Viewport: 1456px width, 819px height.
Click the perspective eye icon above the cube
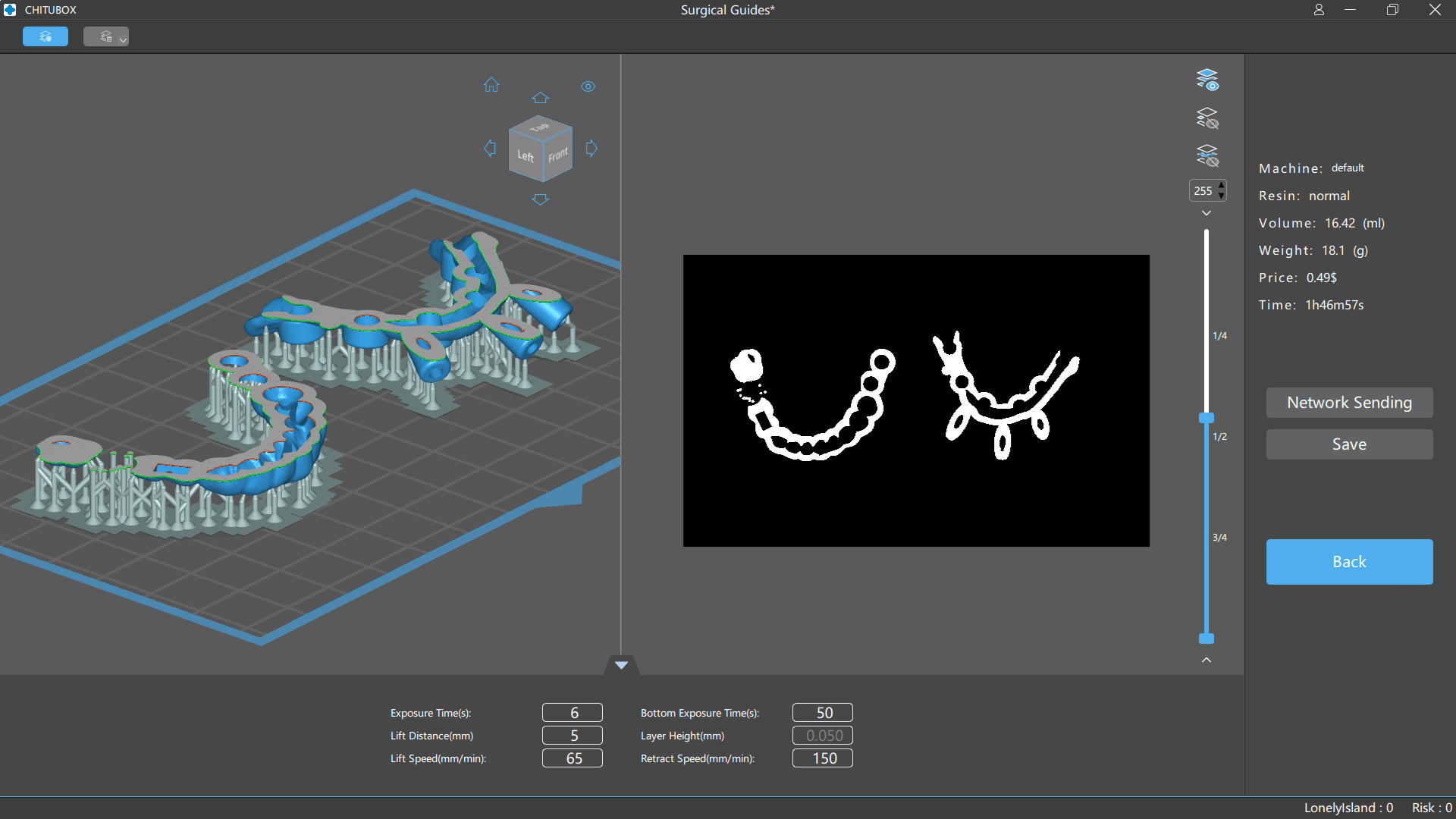coord(588,86)
